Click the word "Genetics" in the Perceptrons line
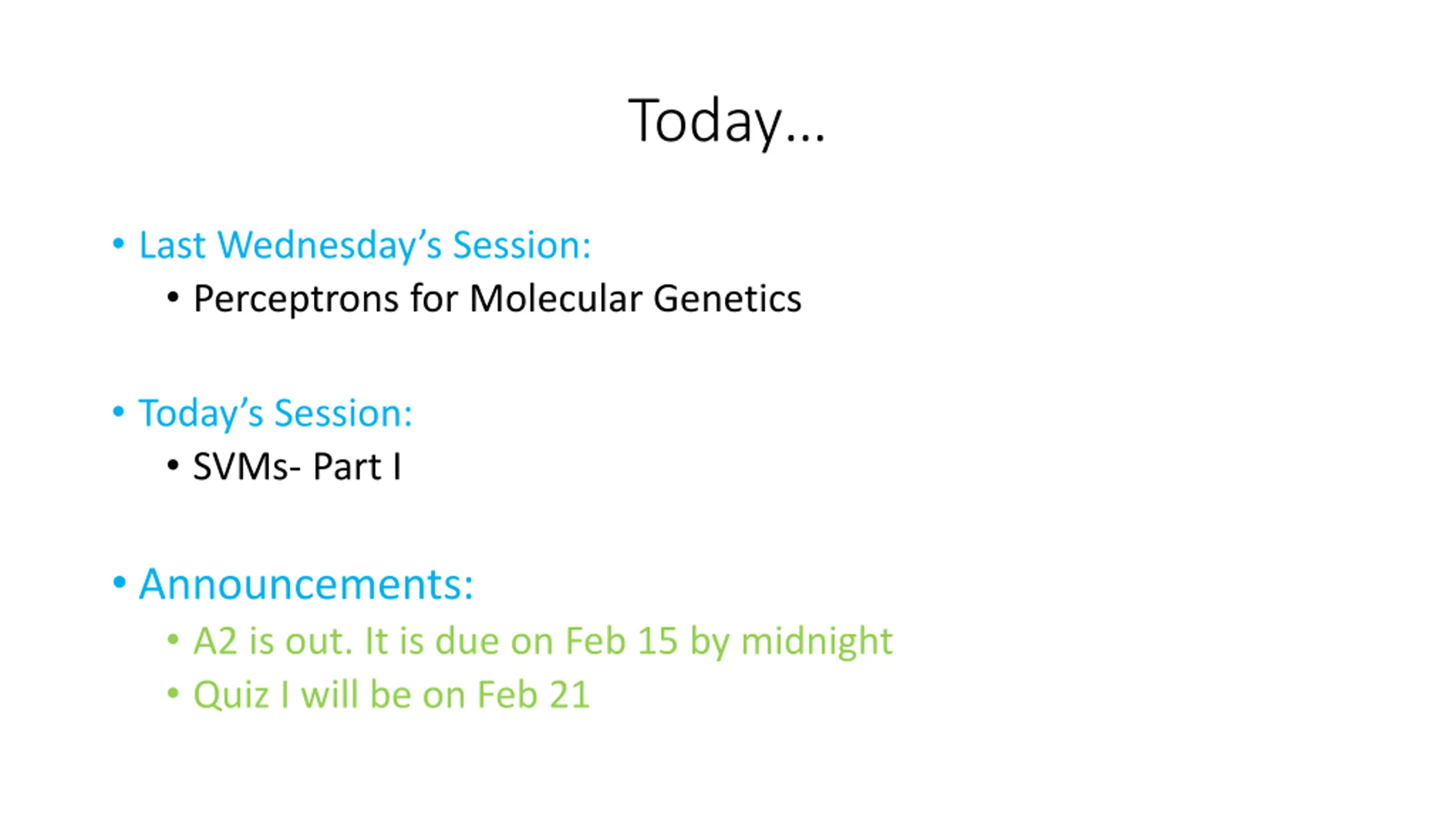This screenshot has height=819, width=1456. click(727, 299)
